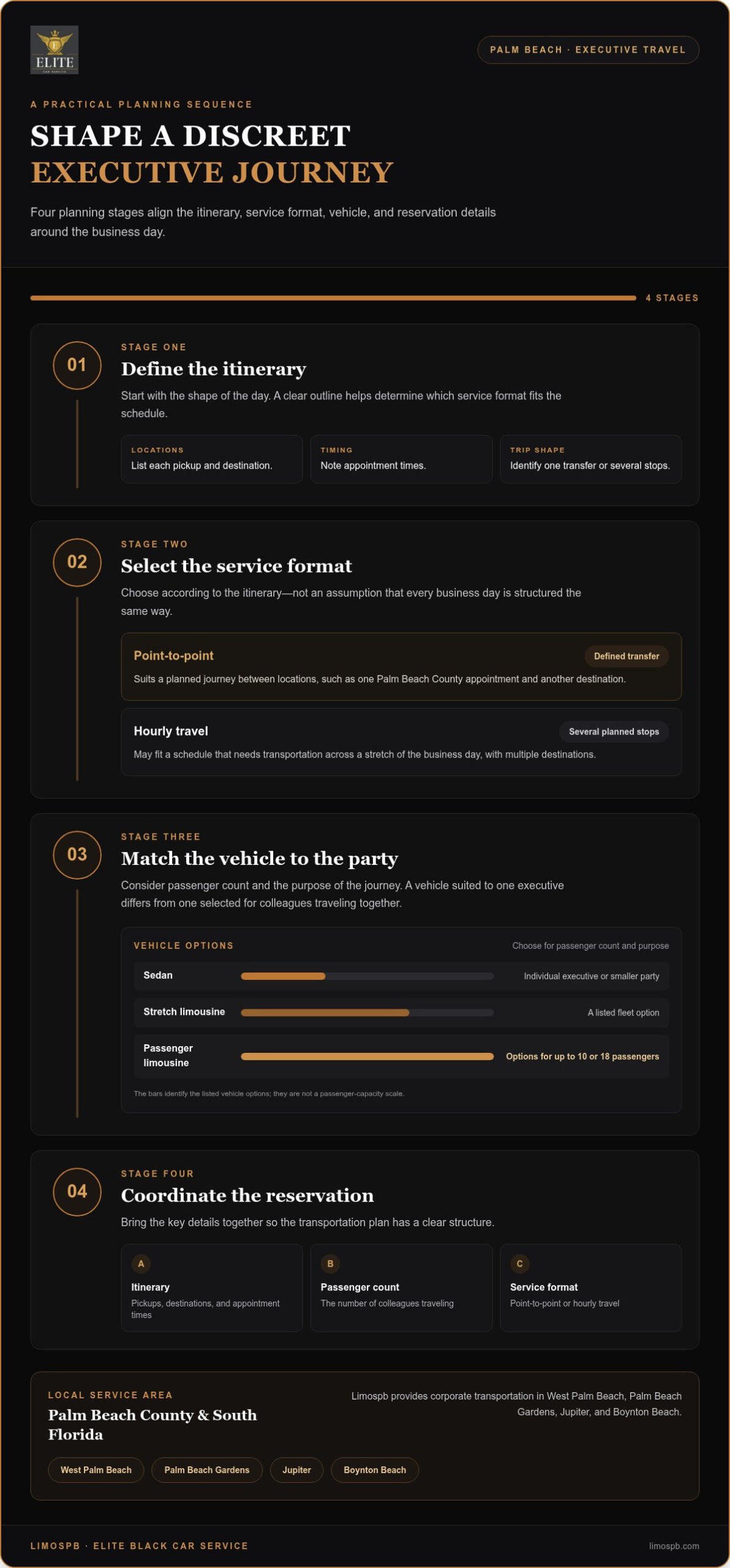Click the letter B Passenger count badge

330,1264
